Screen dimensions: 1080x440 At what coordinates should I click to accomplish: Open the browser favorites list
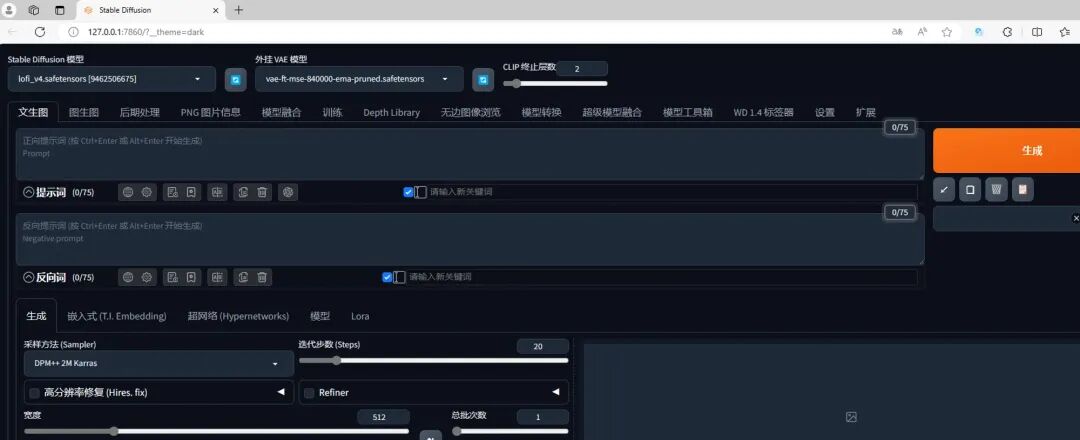click(x=1065, y=32)
